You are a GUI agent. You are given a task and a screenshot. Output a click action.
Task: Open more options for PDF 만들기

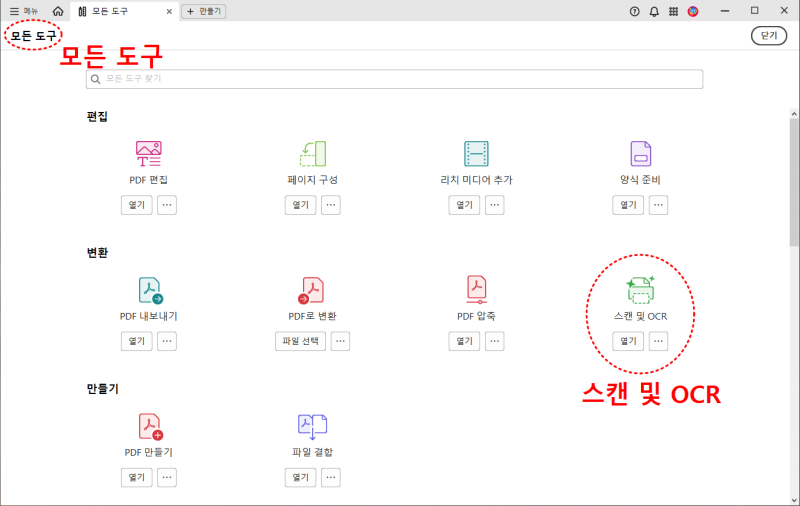pos(167,477)
